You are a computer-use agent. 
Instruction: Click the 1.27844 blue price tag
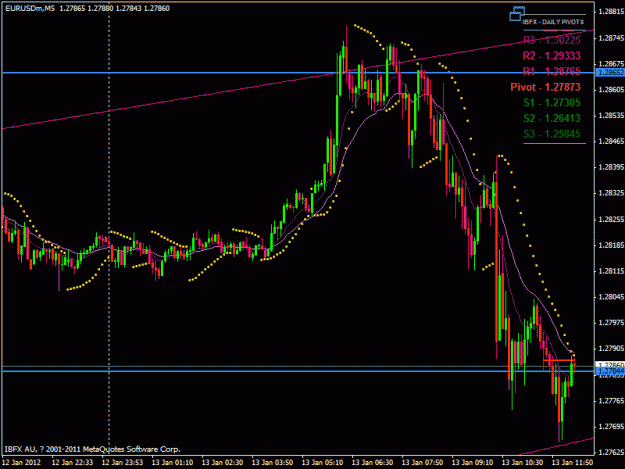point(610,371)
